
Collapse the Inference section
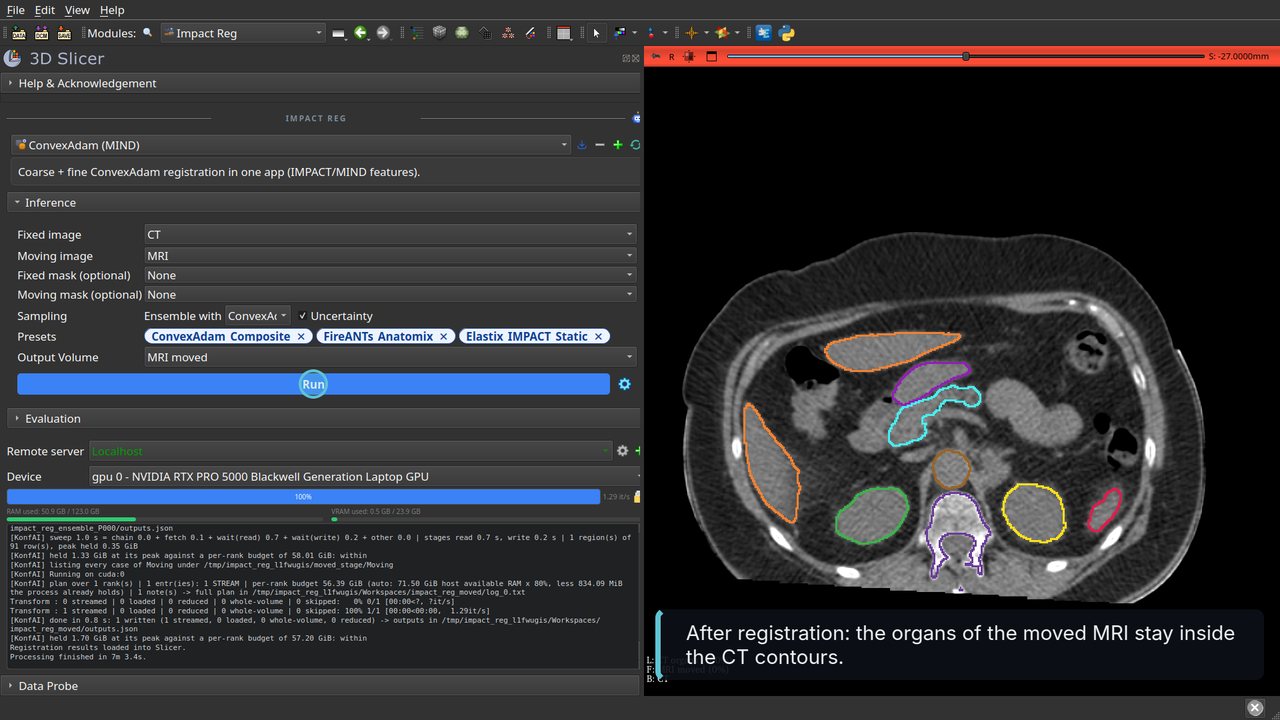tap(322, 202)
